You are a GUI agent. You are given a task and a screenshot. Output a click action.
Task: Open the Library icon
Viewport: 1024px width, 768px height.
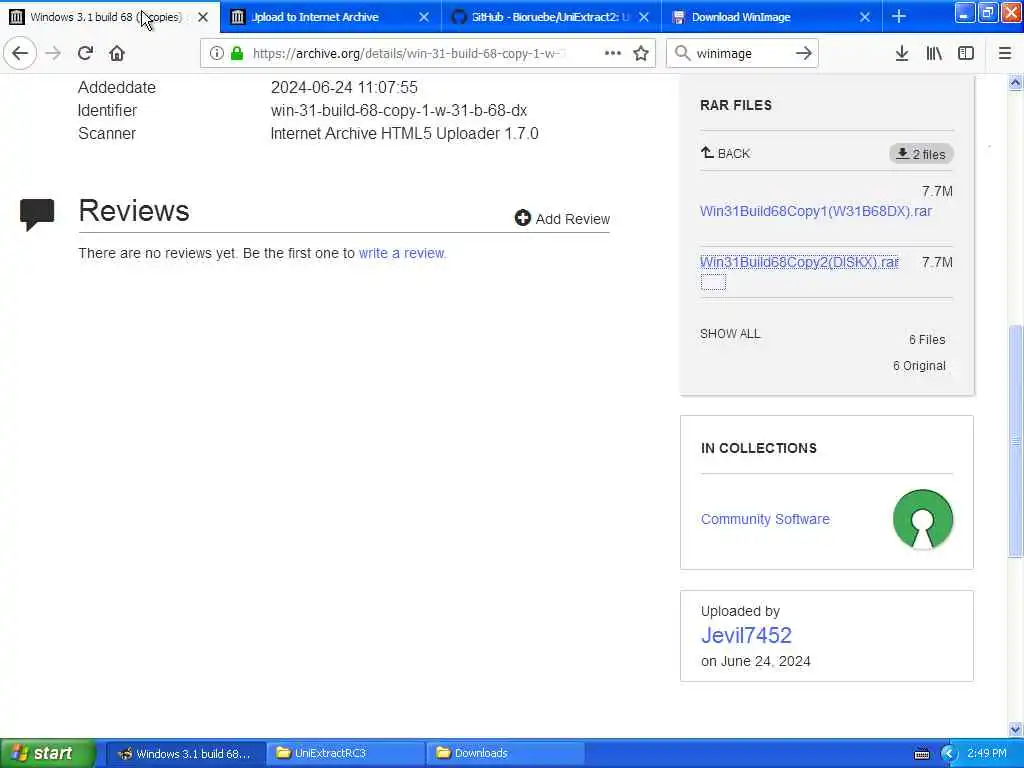[x=934, y=53]
